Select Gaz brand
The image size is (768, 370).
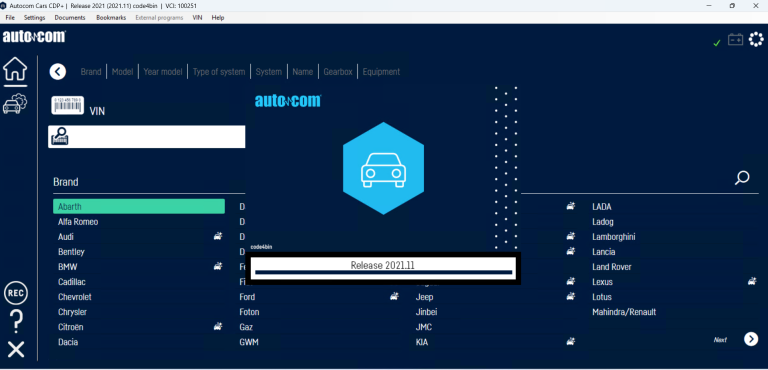(246, 327)
